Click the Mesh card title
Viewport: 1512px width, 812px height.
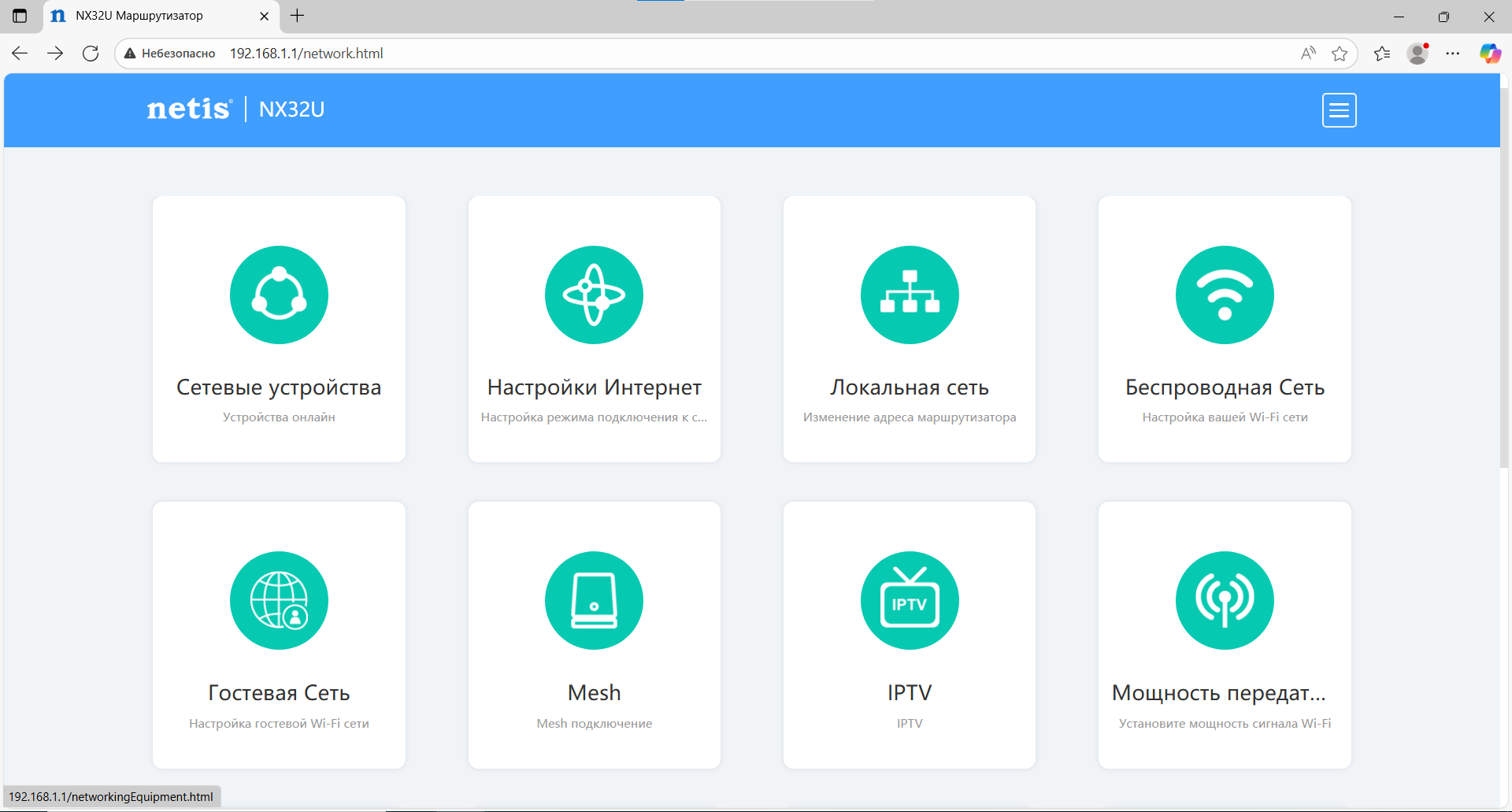tap(594, 693)
